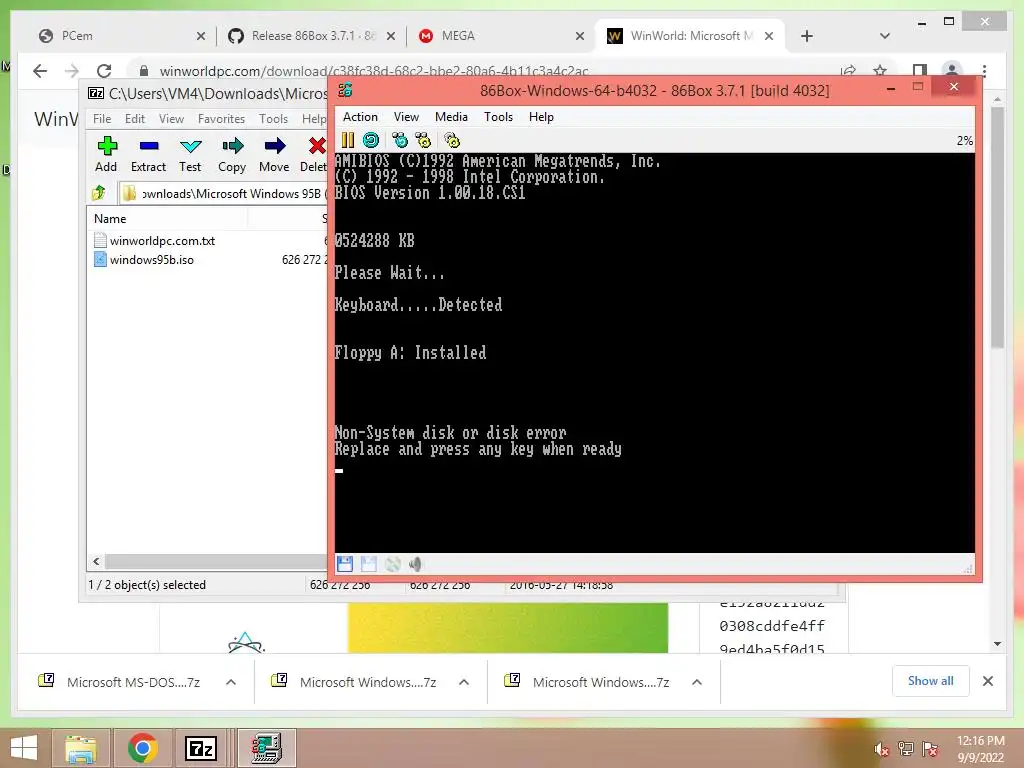Click the 86Box emulated display screen
Screen dimensions: 1024x768
click(x=654, y=353)
